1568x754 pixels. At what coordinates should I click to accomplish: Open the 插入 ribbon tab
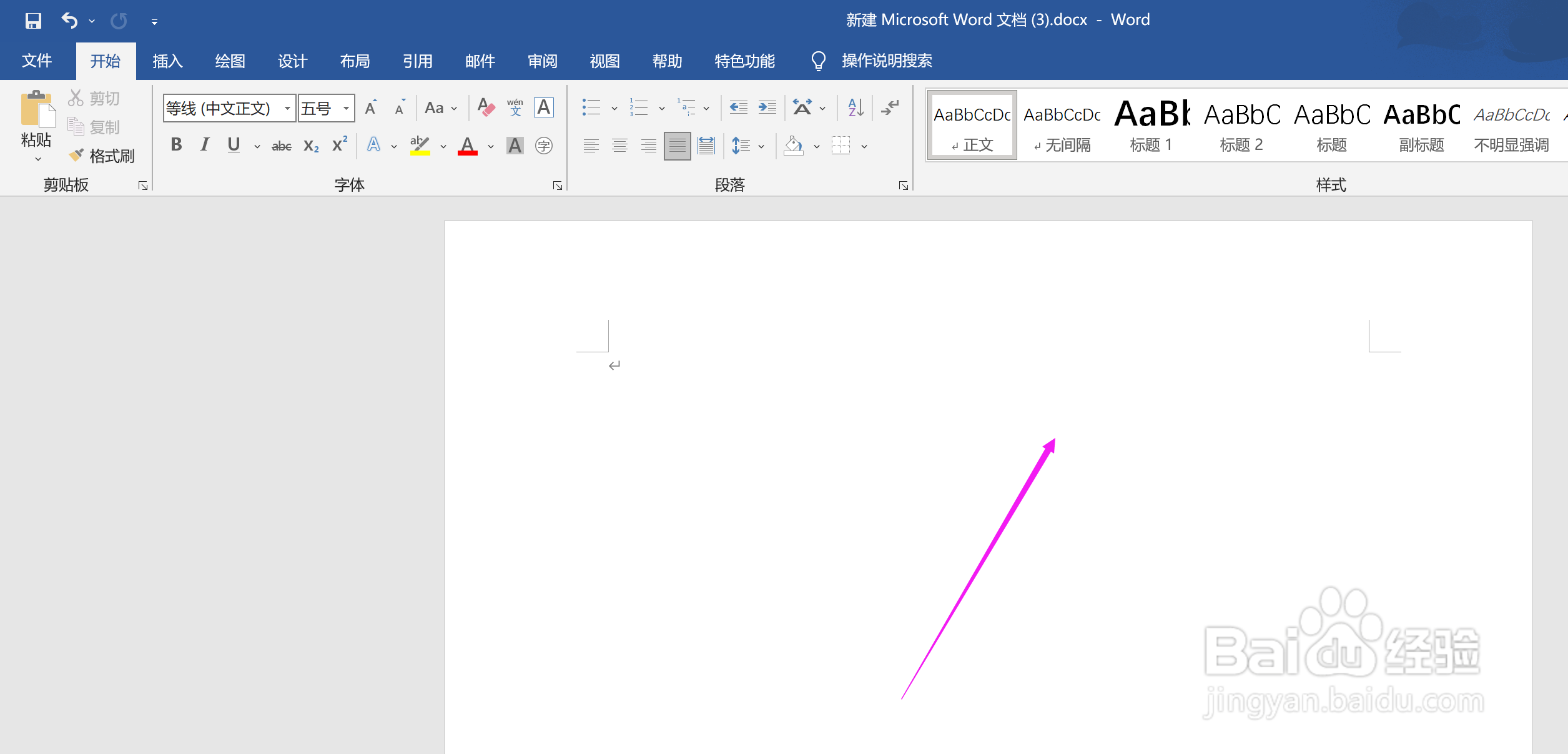(167, 61)
